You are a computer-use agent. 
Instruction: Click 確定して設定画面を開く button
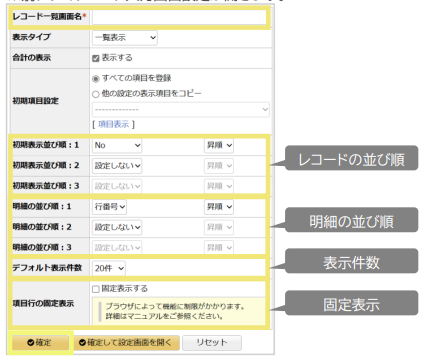pos(126,342)
